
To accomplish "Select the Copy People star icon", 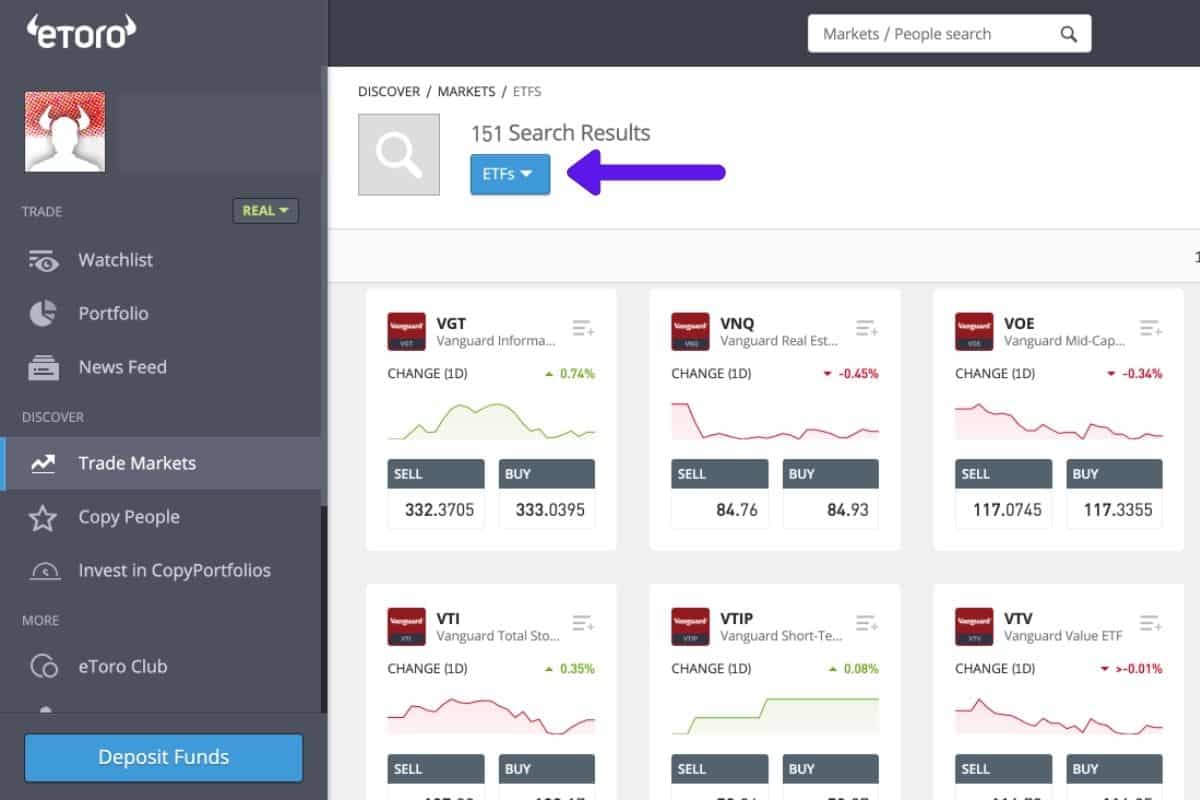I will [42, 517].
